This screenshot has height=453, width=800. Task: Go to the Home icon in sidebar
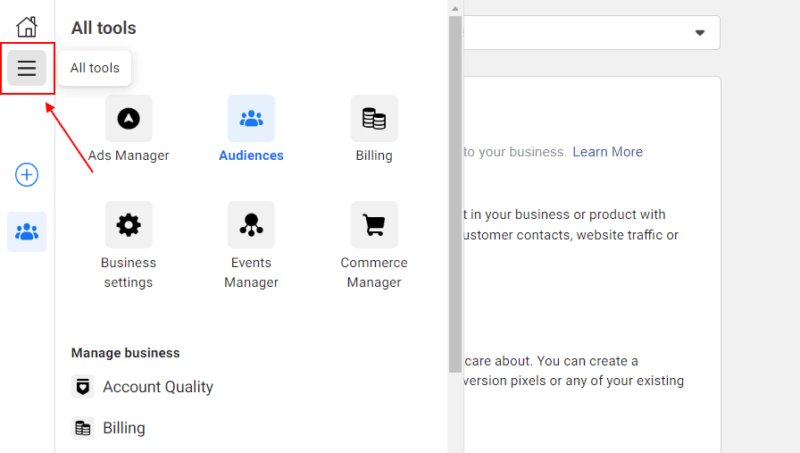pyautogui.click(x=27, y=27)
